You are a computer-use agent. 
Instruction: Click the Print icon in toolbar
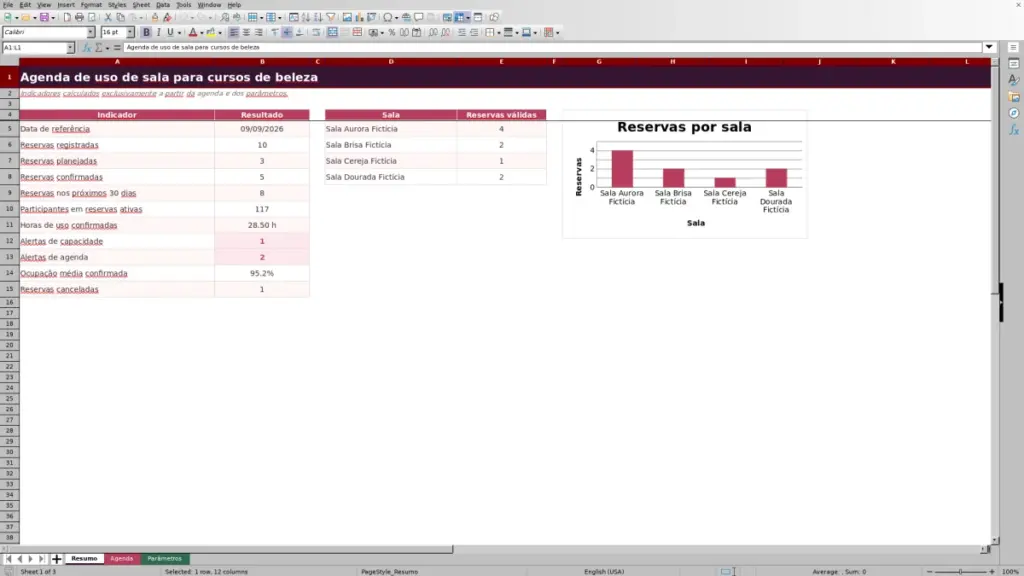pyautogui.click(x=79, y=18)
